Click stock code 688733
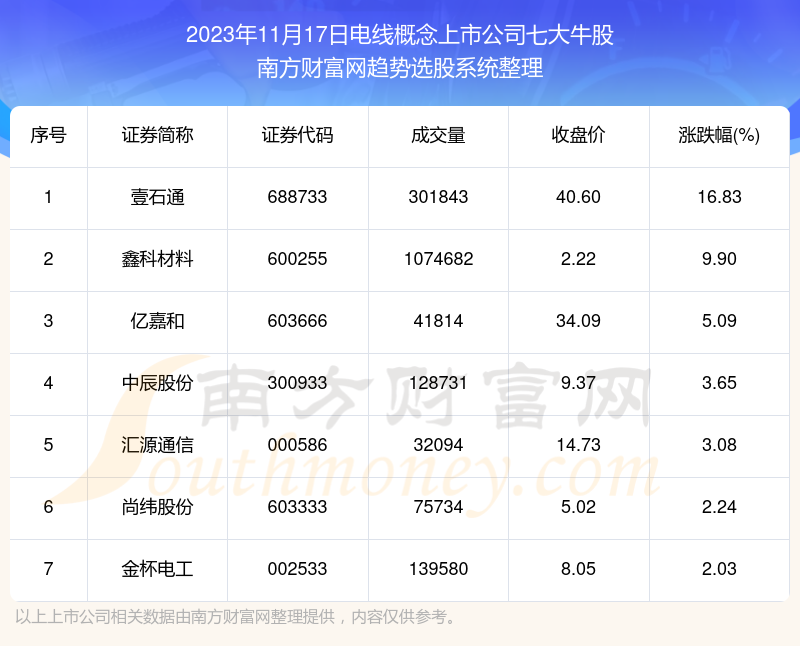 297,197
